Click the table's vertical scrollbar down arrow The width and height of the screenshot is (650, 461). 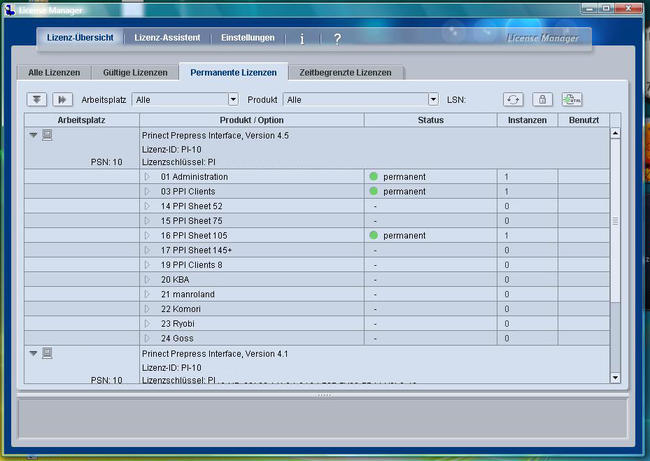click(x=615, y=376)
